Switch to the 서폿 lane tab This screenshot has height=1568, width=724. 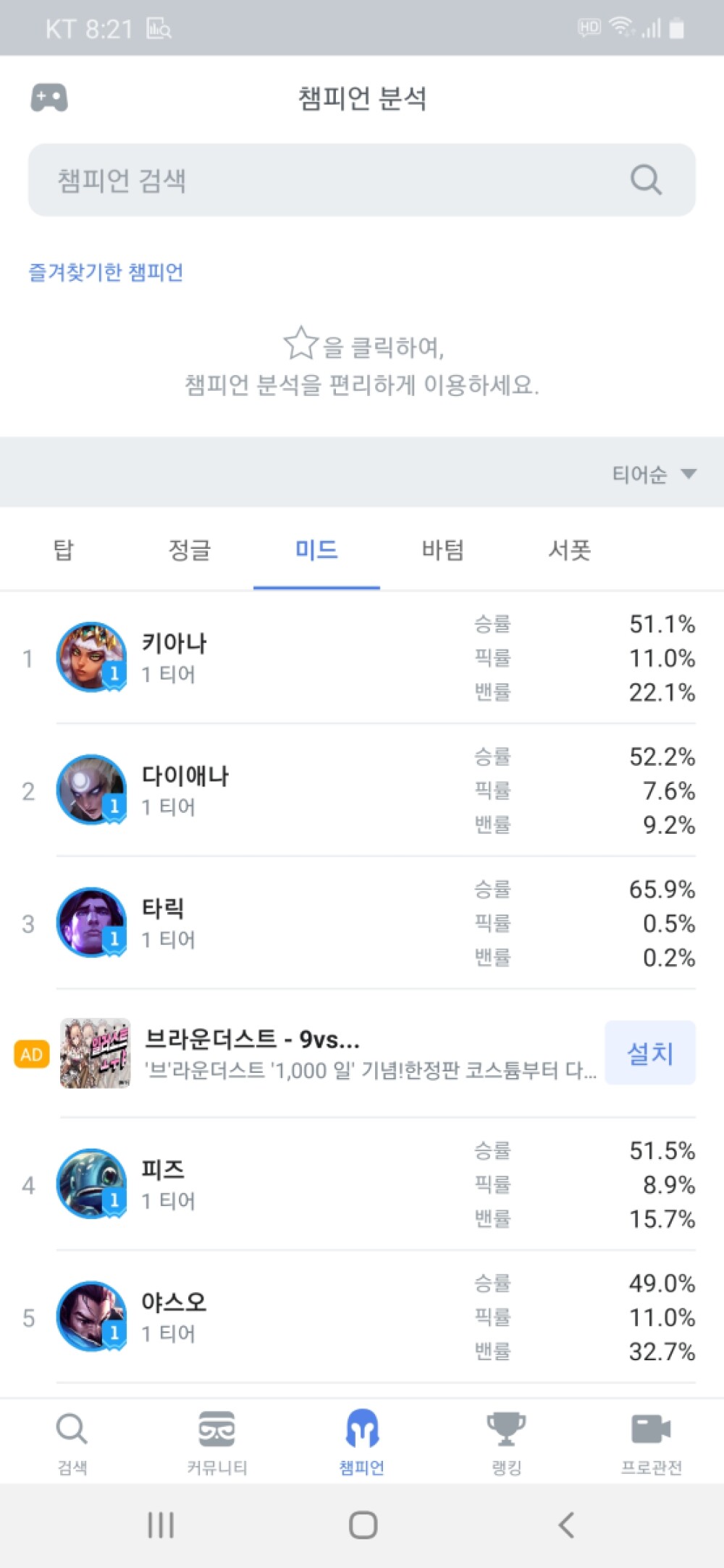(570, 549)
